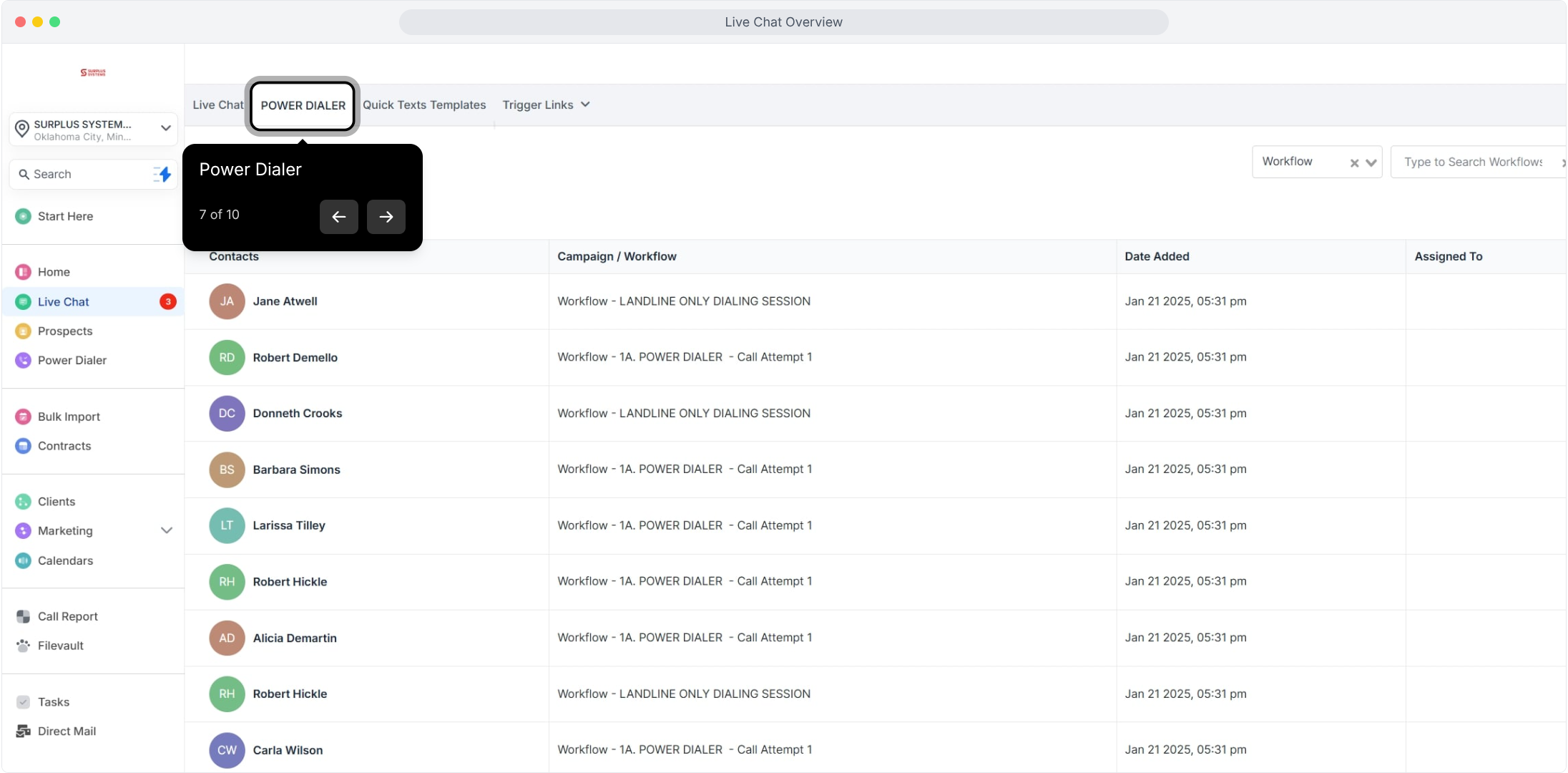The height and width of the screenshot is (773, 1568).
Task: Switch to Quick Texts Templates tab
Action: 423,105
